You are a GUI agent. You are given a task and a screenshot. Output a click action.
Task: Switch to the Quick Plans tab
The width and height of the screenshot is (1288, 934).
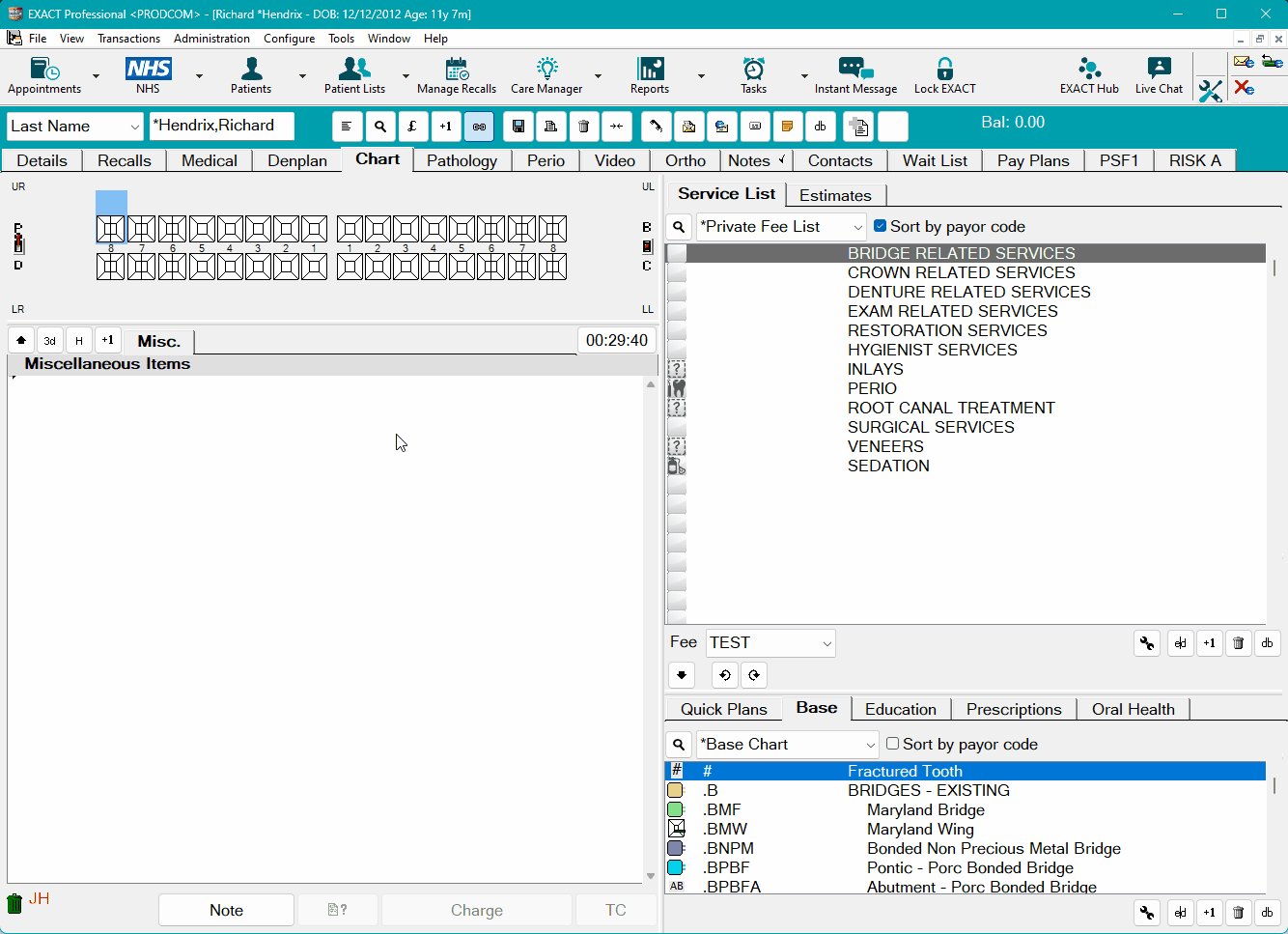(723, 709)
